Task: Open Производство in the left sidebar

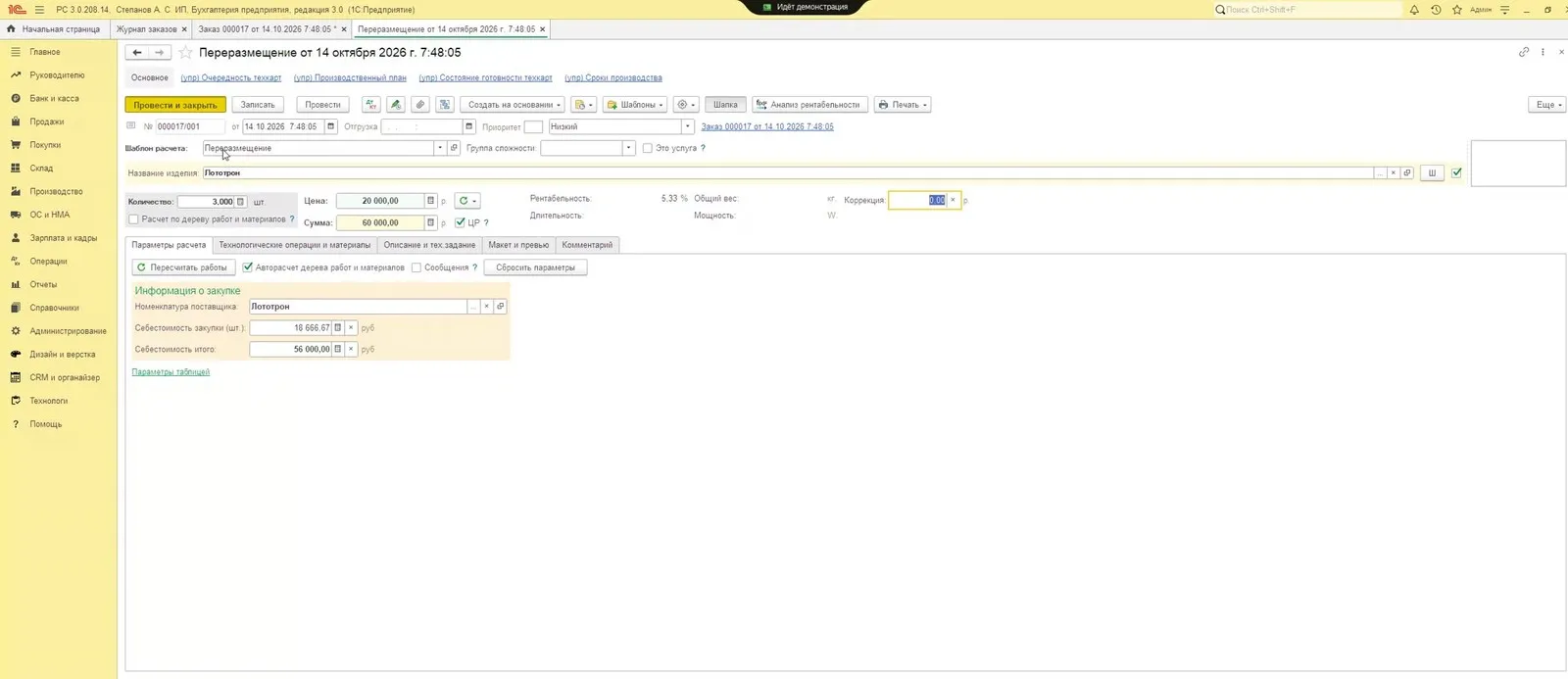Action: 56,191
